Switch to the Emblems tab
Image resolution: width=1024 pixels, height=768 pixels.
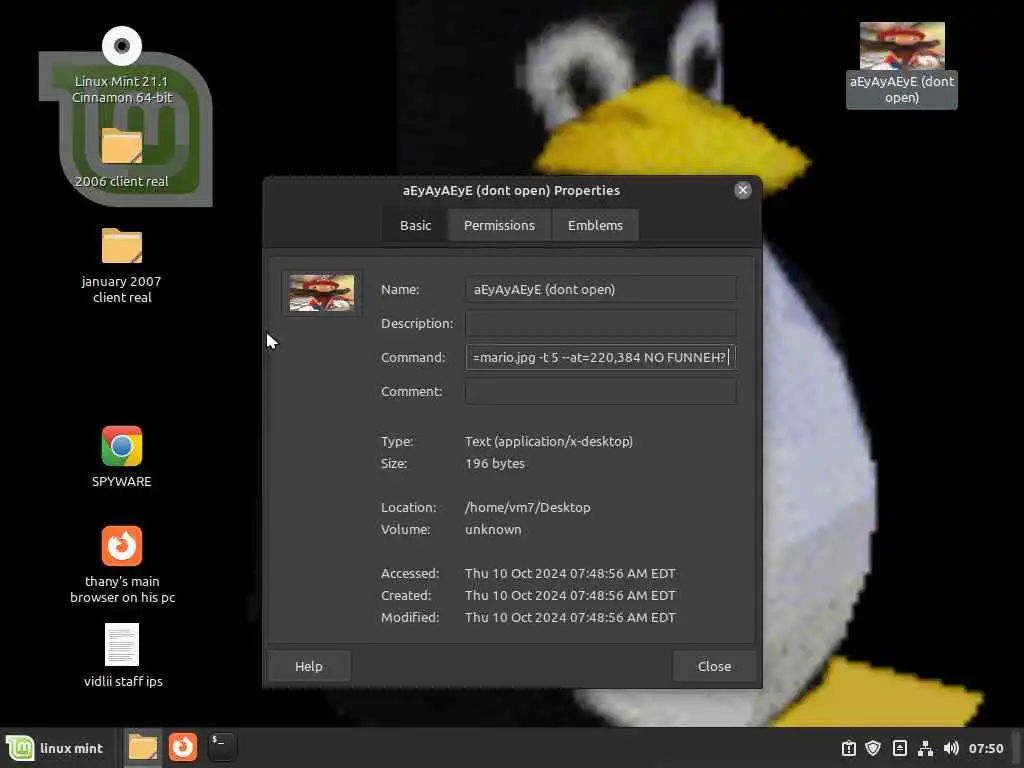pyautogui.click(x=595, y=225)
